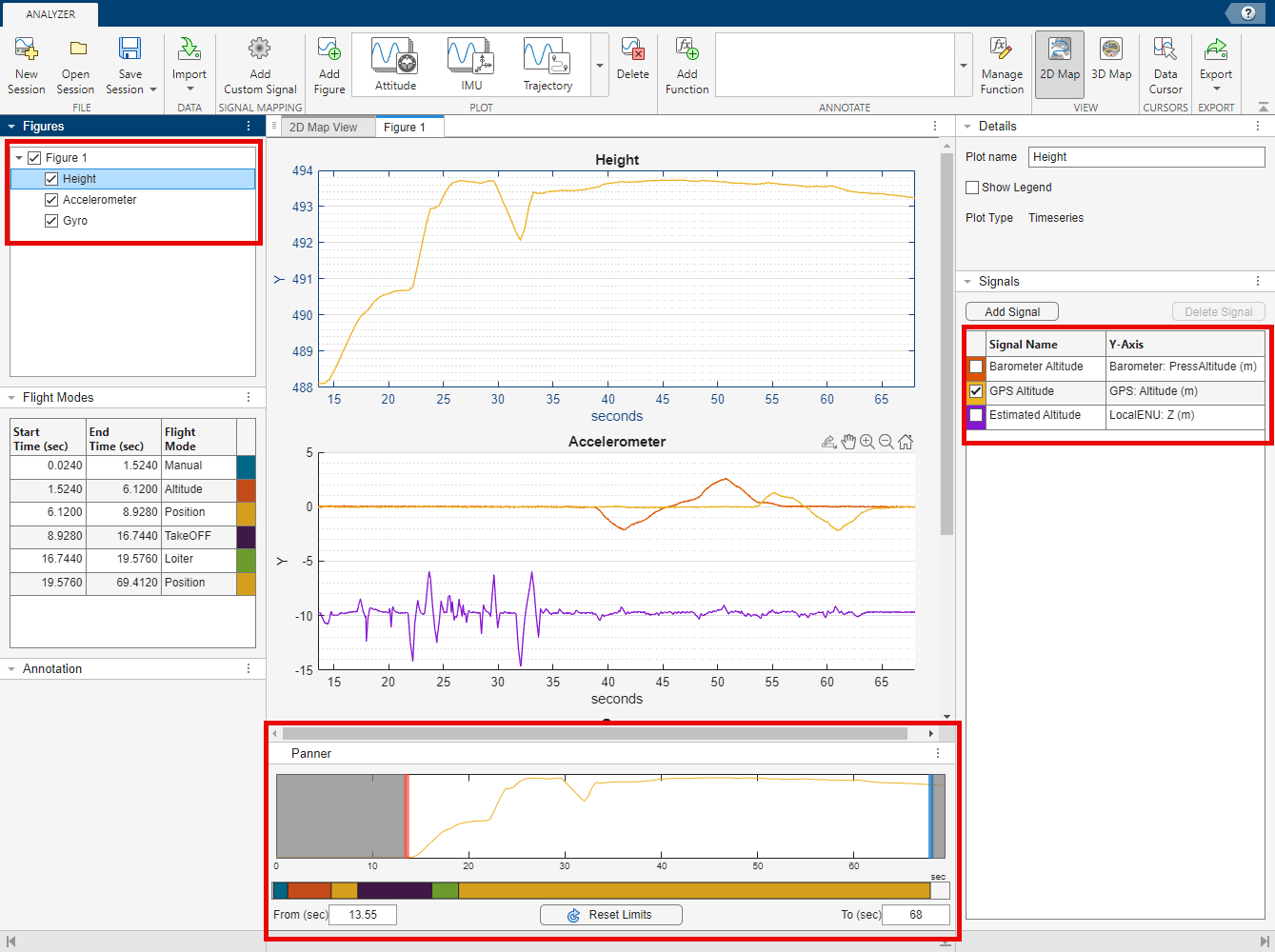Click the TakeOFF flight mode color swatch

pos(246,536)
